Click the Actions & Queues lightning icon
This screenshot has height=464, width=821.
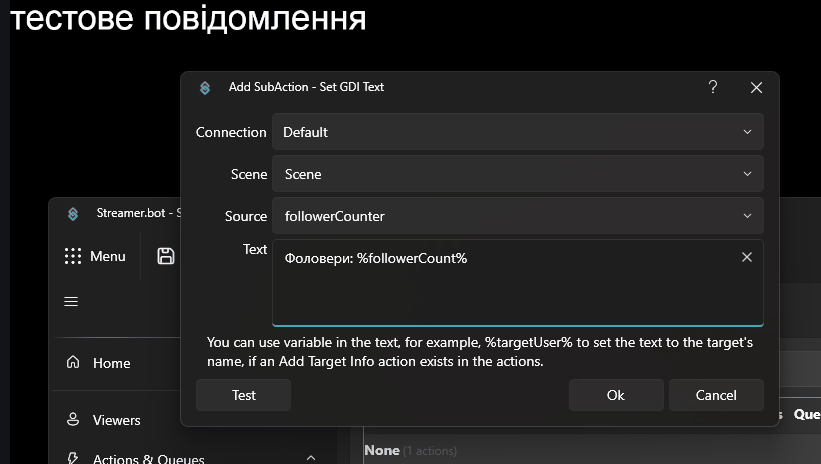click(72, 459)
